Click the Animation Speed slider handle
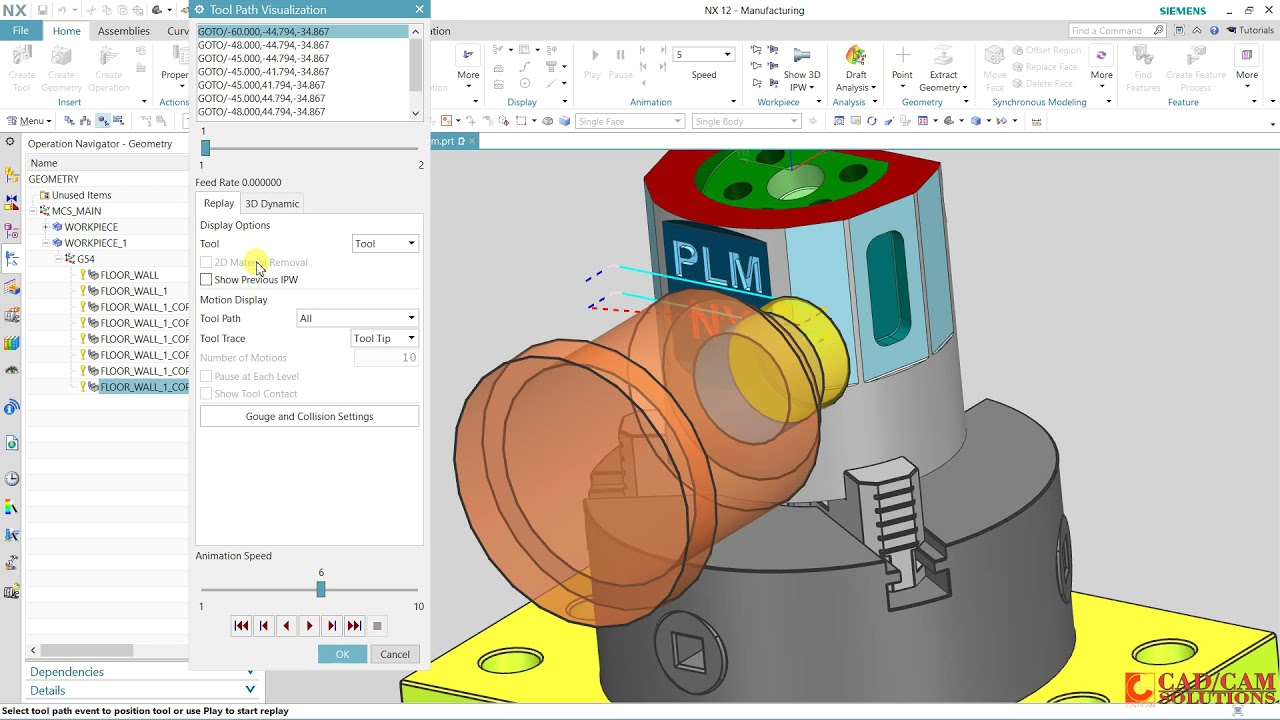Viewport: 1280px width, 720px height. [321, 589]
